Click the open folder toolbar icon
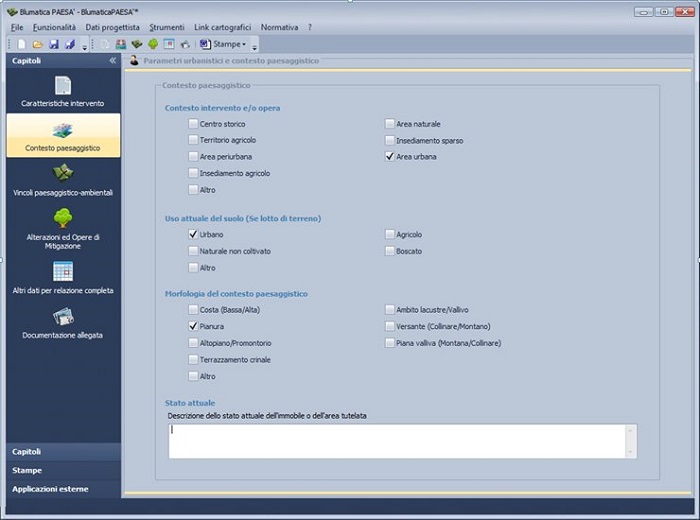 [x=37, y=45]
